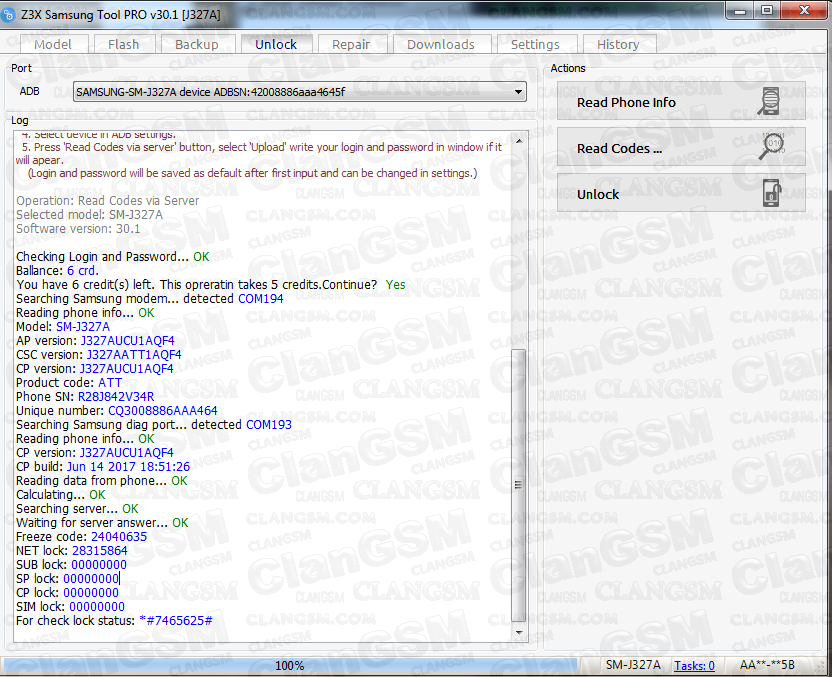Click the detected port COM194
The image size is (832, 677).
[261, 298]
